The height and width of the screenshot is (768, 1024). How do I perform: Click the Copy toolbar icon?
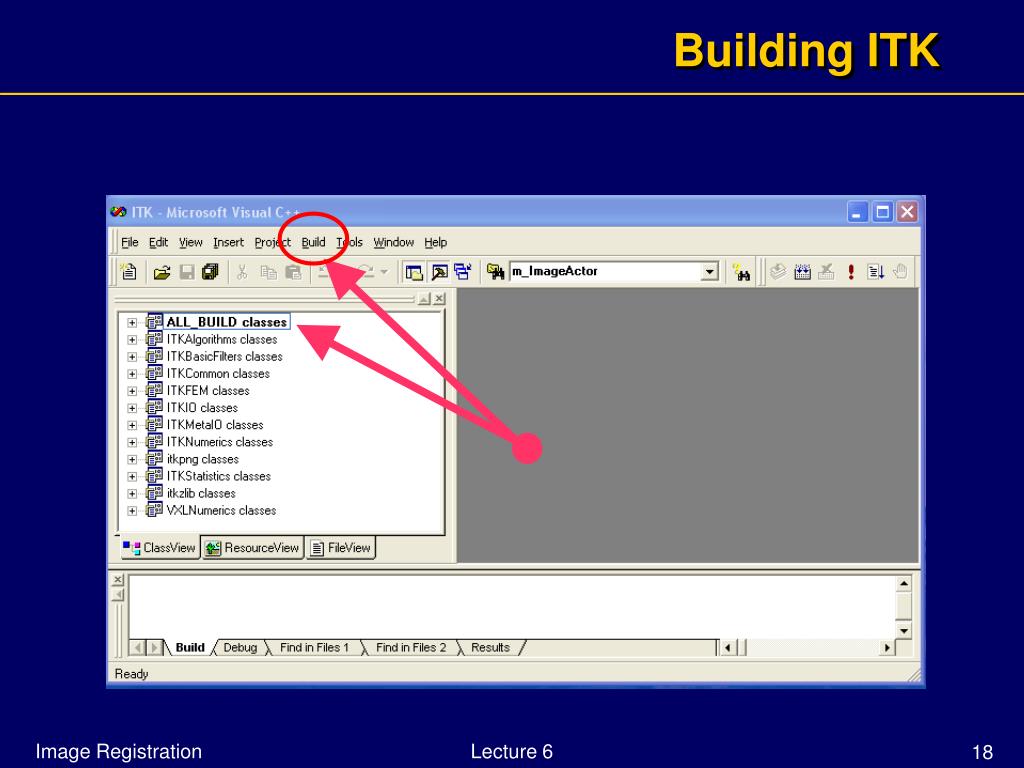pyautogui.click(x=268, y=272)
